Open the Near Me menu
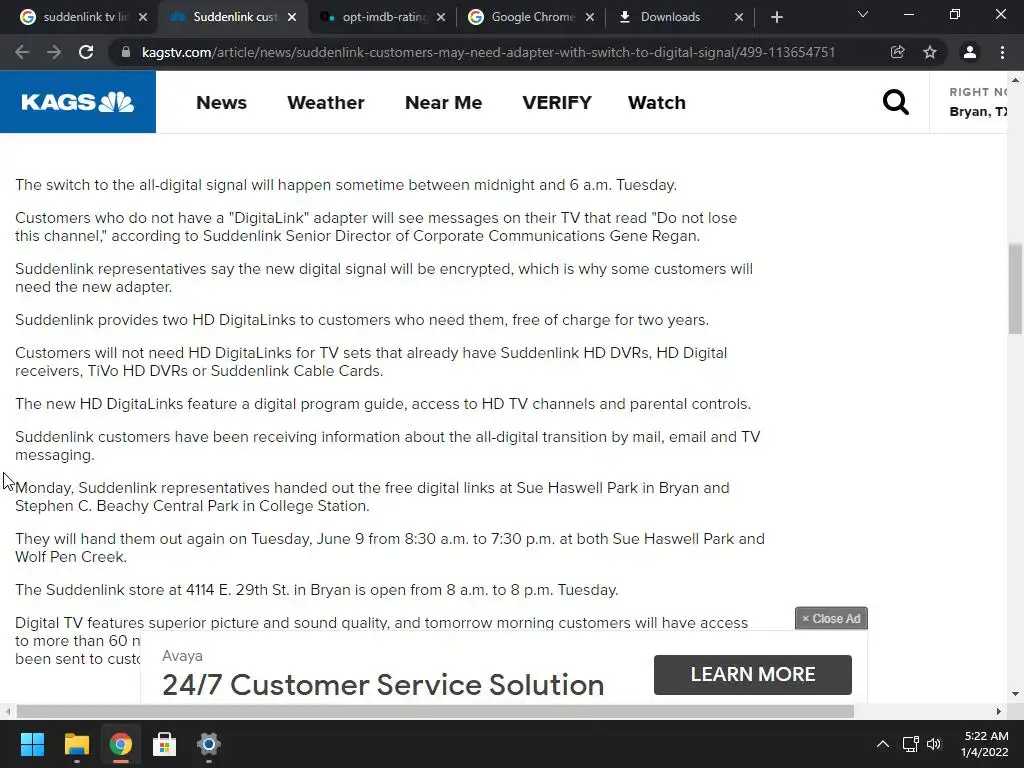Viewport: 1024px width, 768px height. (x=443, y=103)
